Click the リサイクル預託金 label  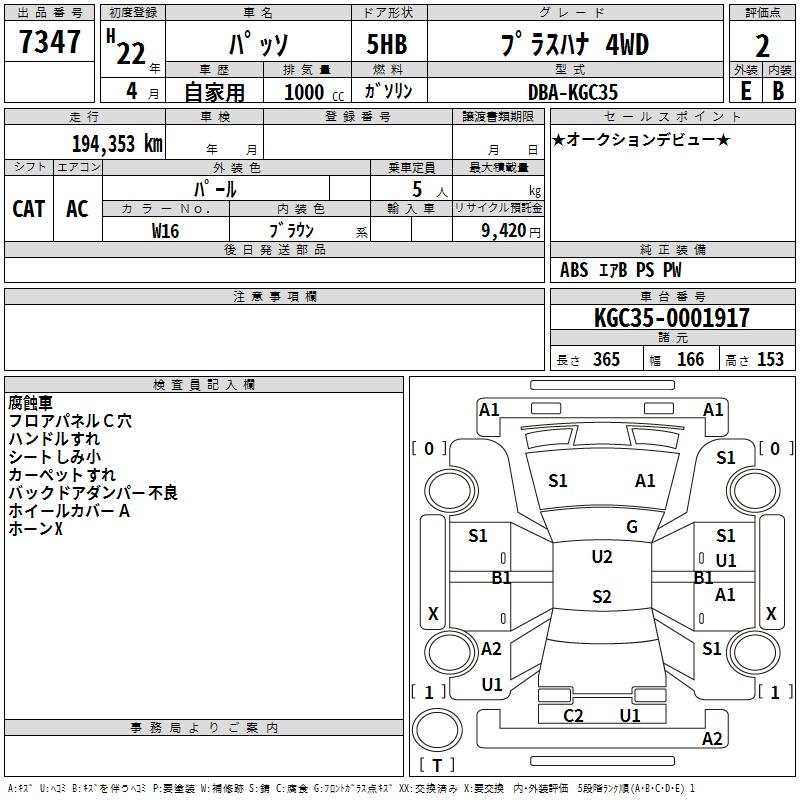coord(498,208)
